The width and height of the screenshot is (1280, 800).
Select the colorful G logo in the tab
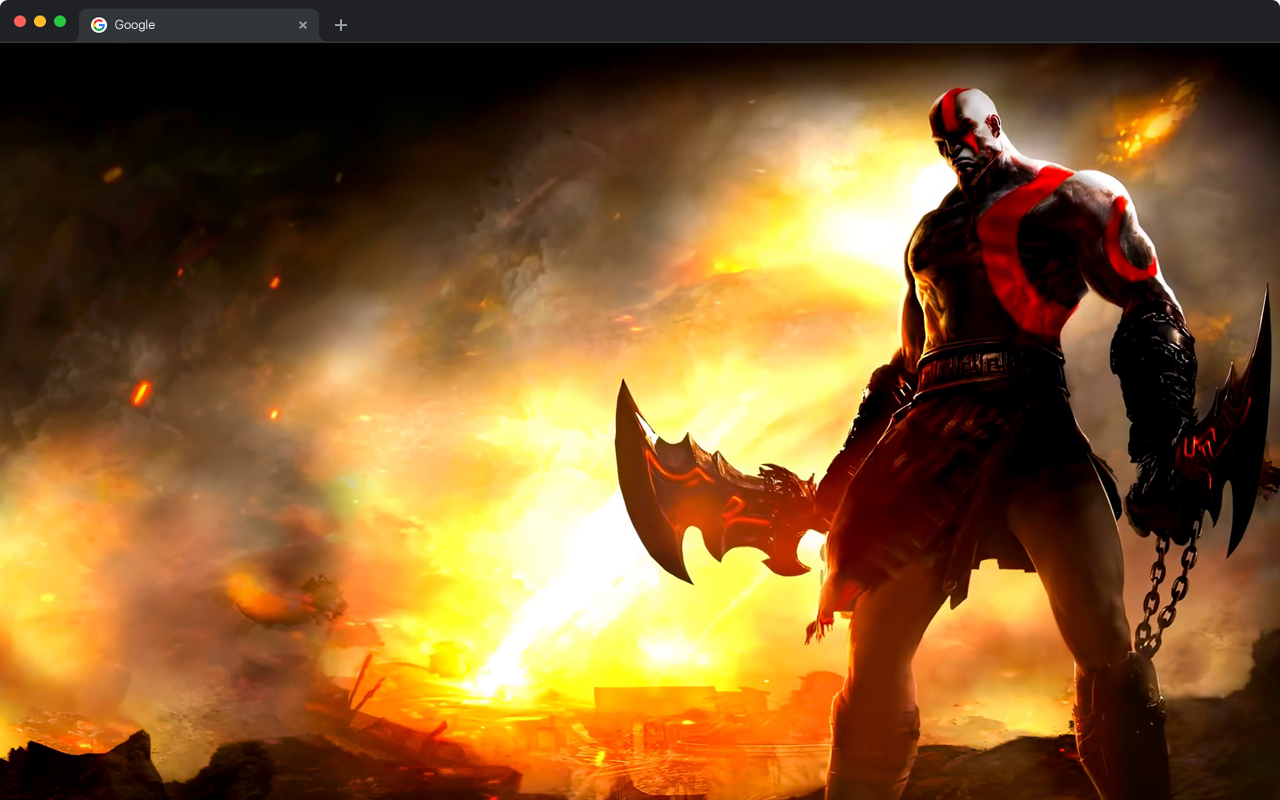[98, 24]
